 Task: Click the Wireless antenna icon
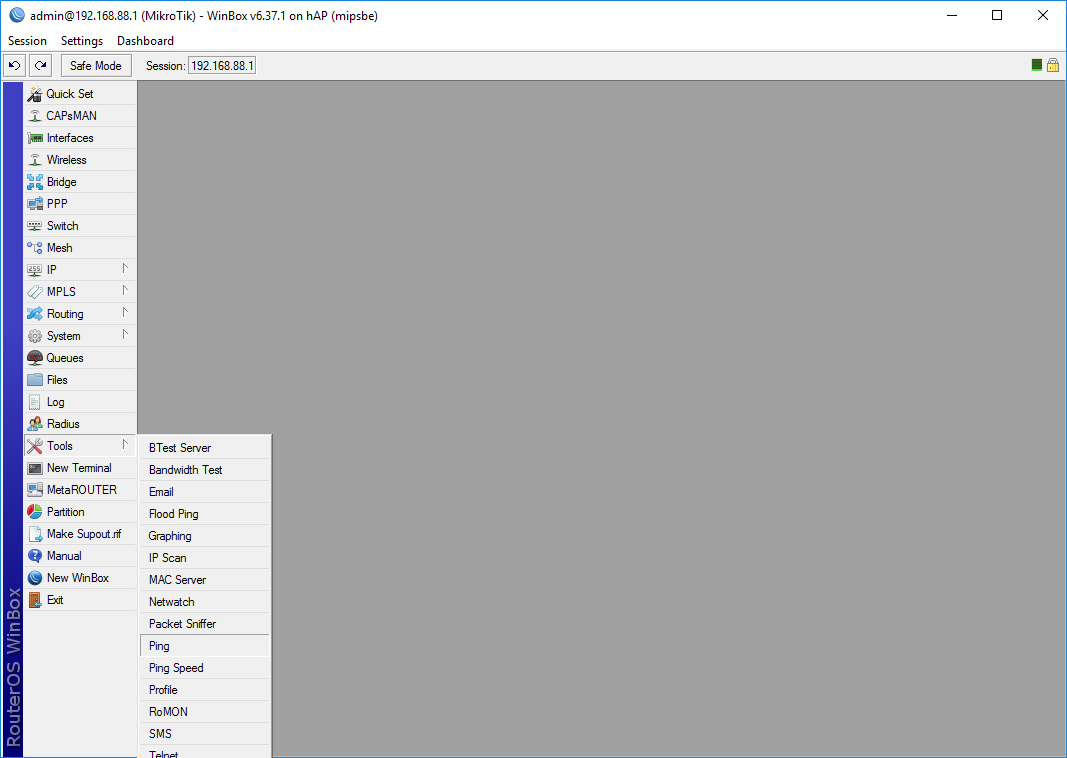point(35,160)
